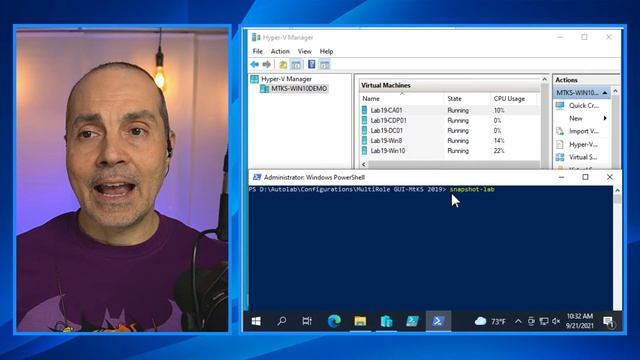Screen dimensions: 640x360
Task: Click Virtual Switch Manager action link
Action: (x=583, y=157)
